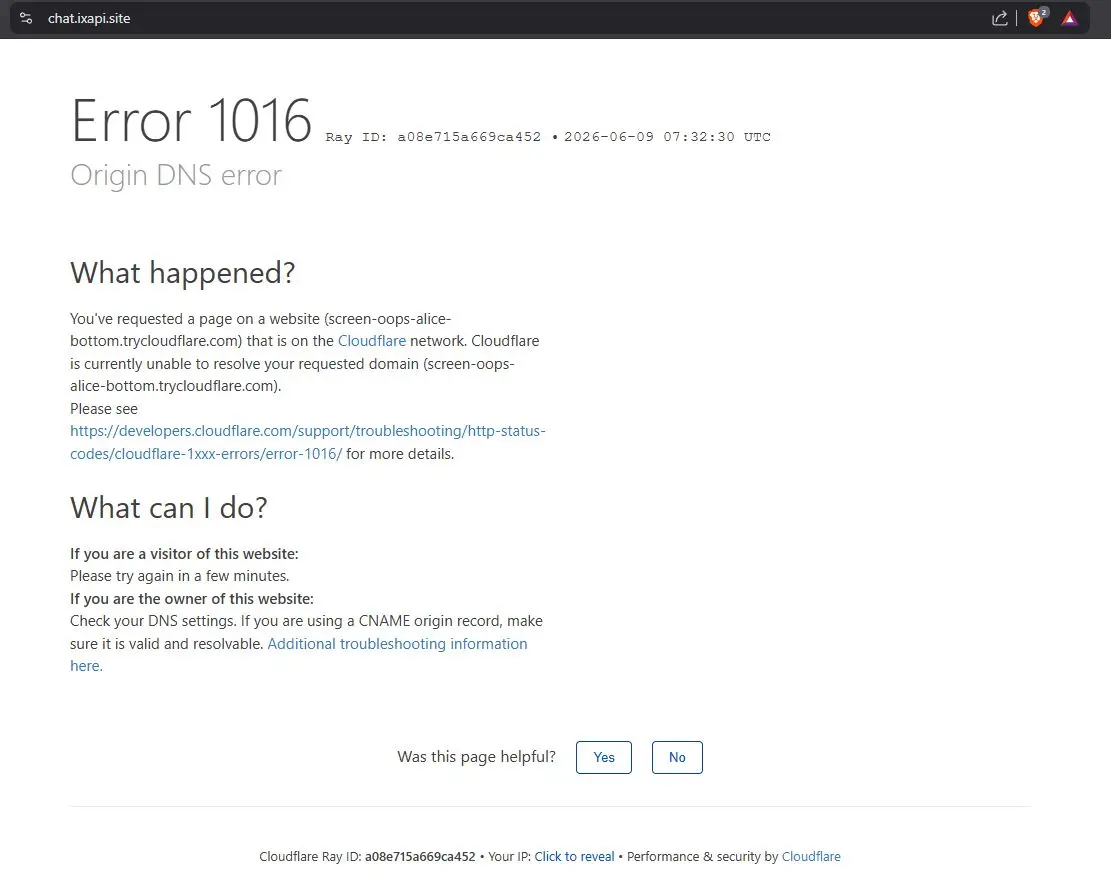The height and width of the screenshot is (872, 1111).
Task: Click Ray ID text near heading
Action: click(433, 137)
